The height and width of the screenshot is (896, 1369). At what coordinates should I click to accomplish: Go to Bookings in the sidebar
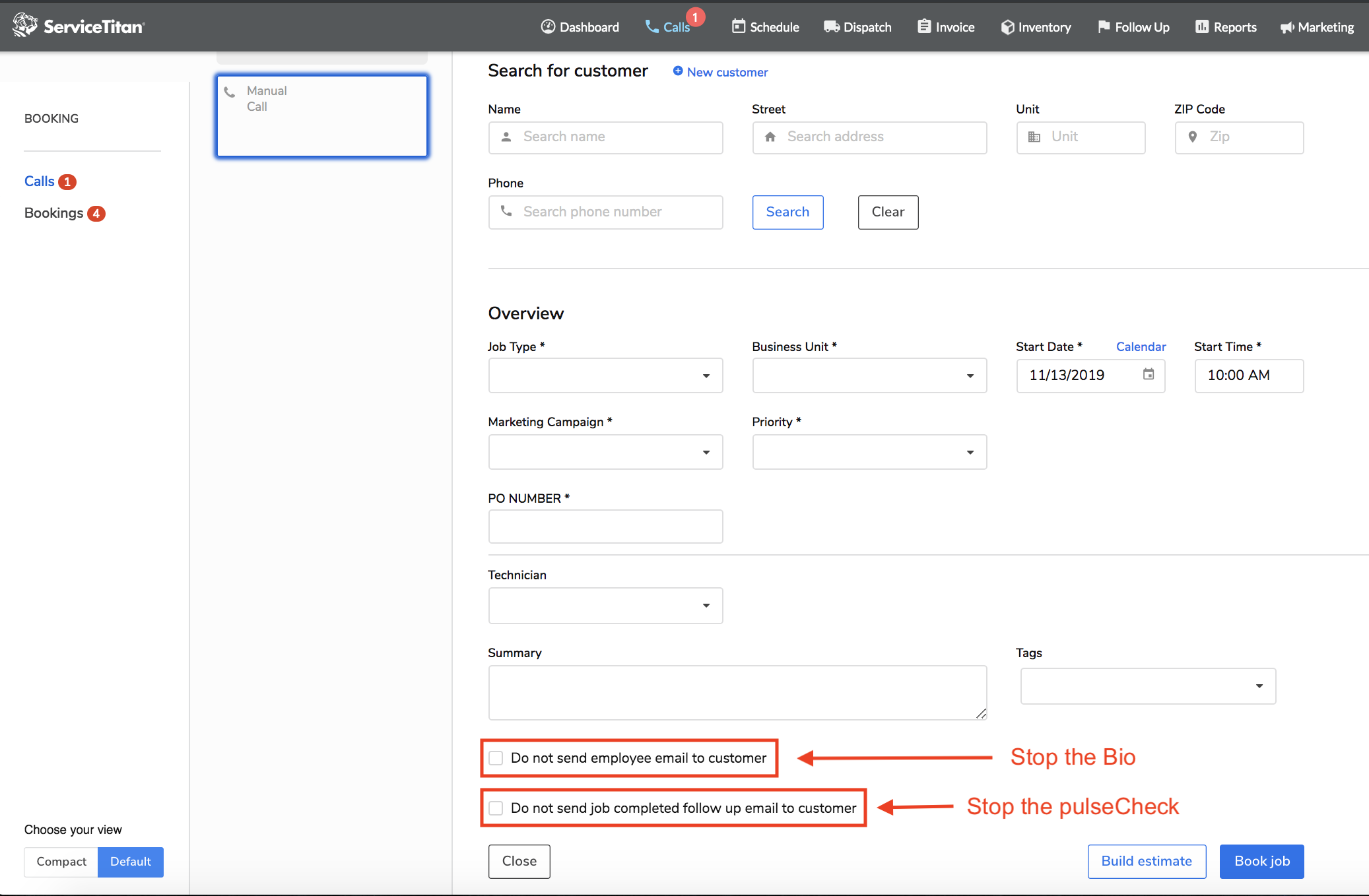click(x=54, y=213)
